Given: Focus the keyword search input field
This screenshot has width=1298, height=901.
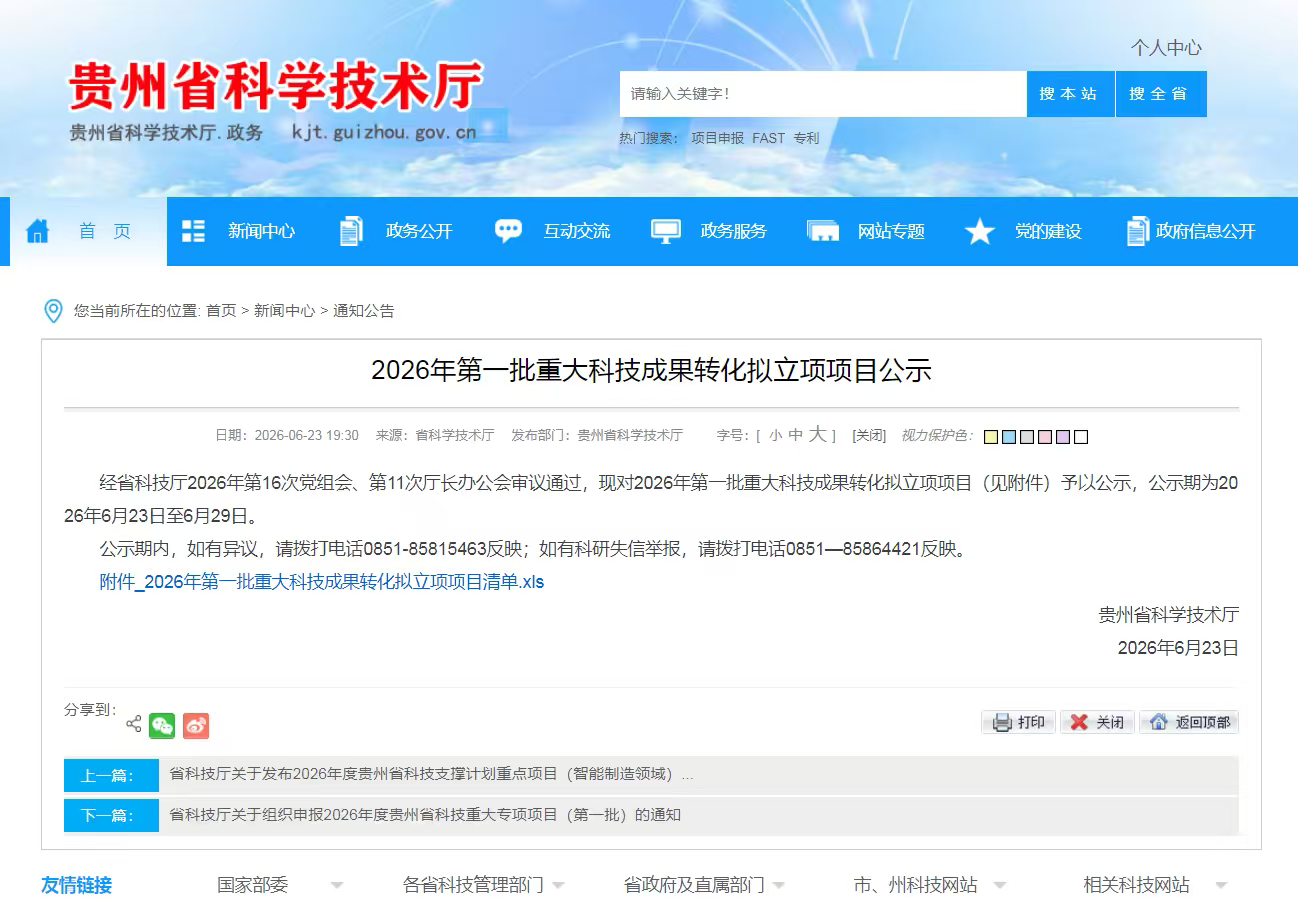Looking at the screenshot, I should [x=823, y=94].
